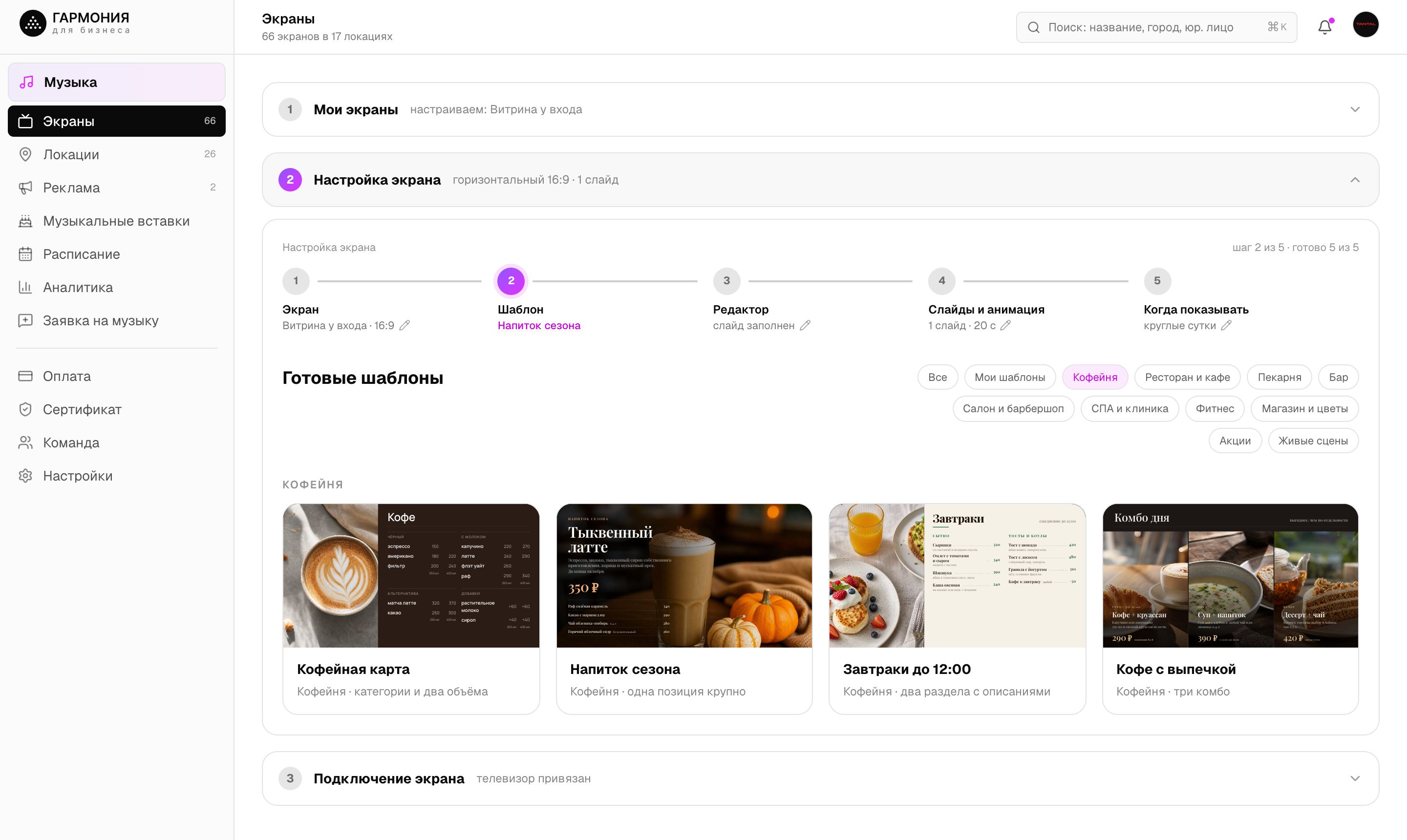The height and width of the screenshot is (840, 1407).
Task: Open Настройки in sidebar
Action: pos(117,476)
